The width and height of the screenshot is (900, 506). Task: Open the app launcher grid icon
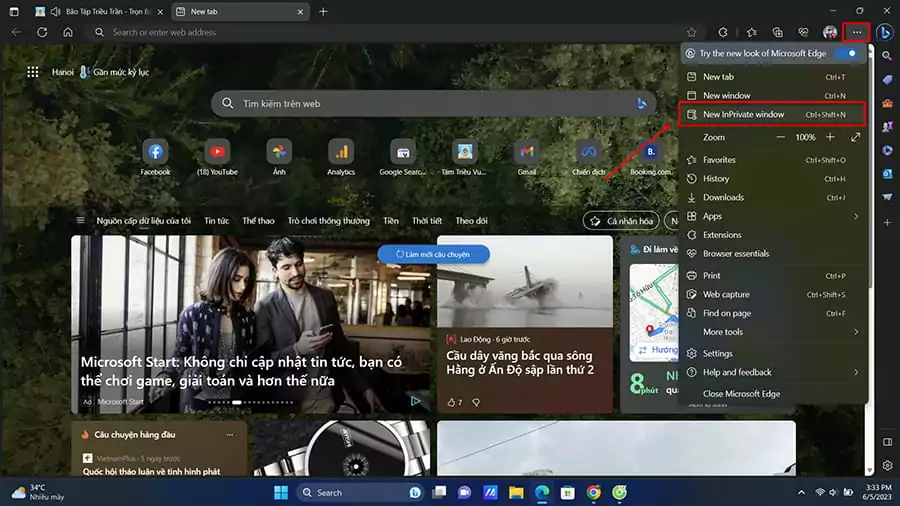[x=33, y=72]
